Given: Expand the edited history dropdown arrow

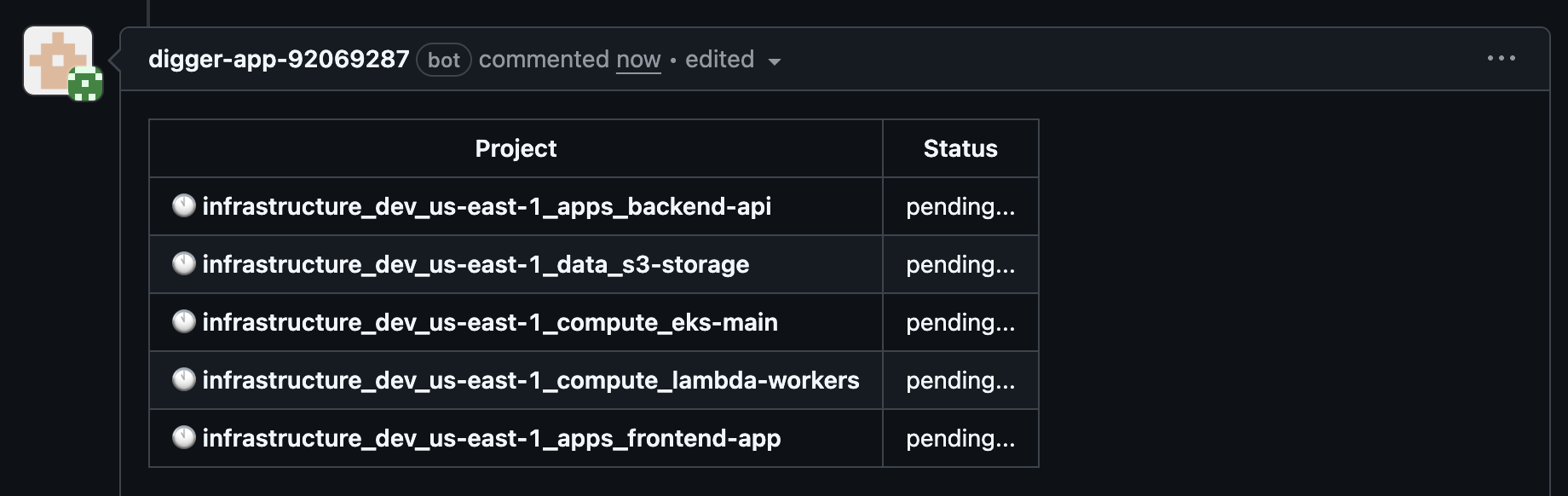Looking at the screenshot, I should point(775,61).
